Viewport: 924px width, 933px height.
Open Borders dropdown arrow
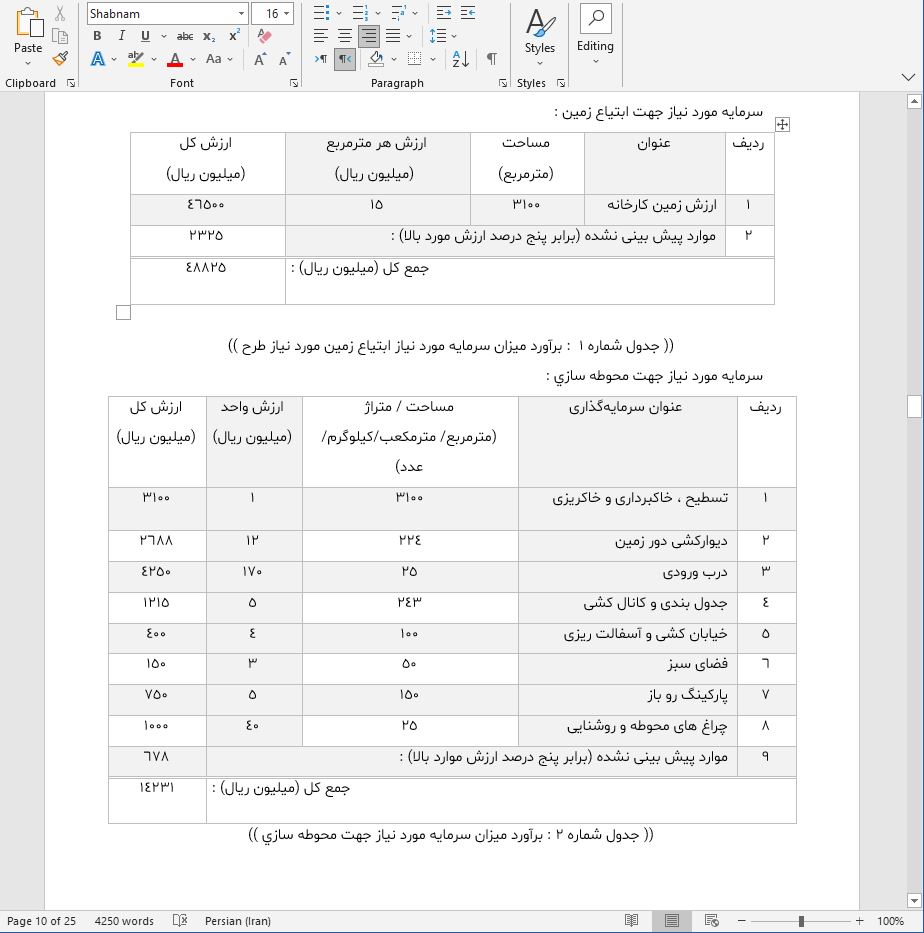433,59
